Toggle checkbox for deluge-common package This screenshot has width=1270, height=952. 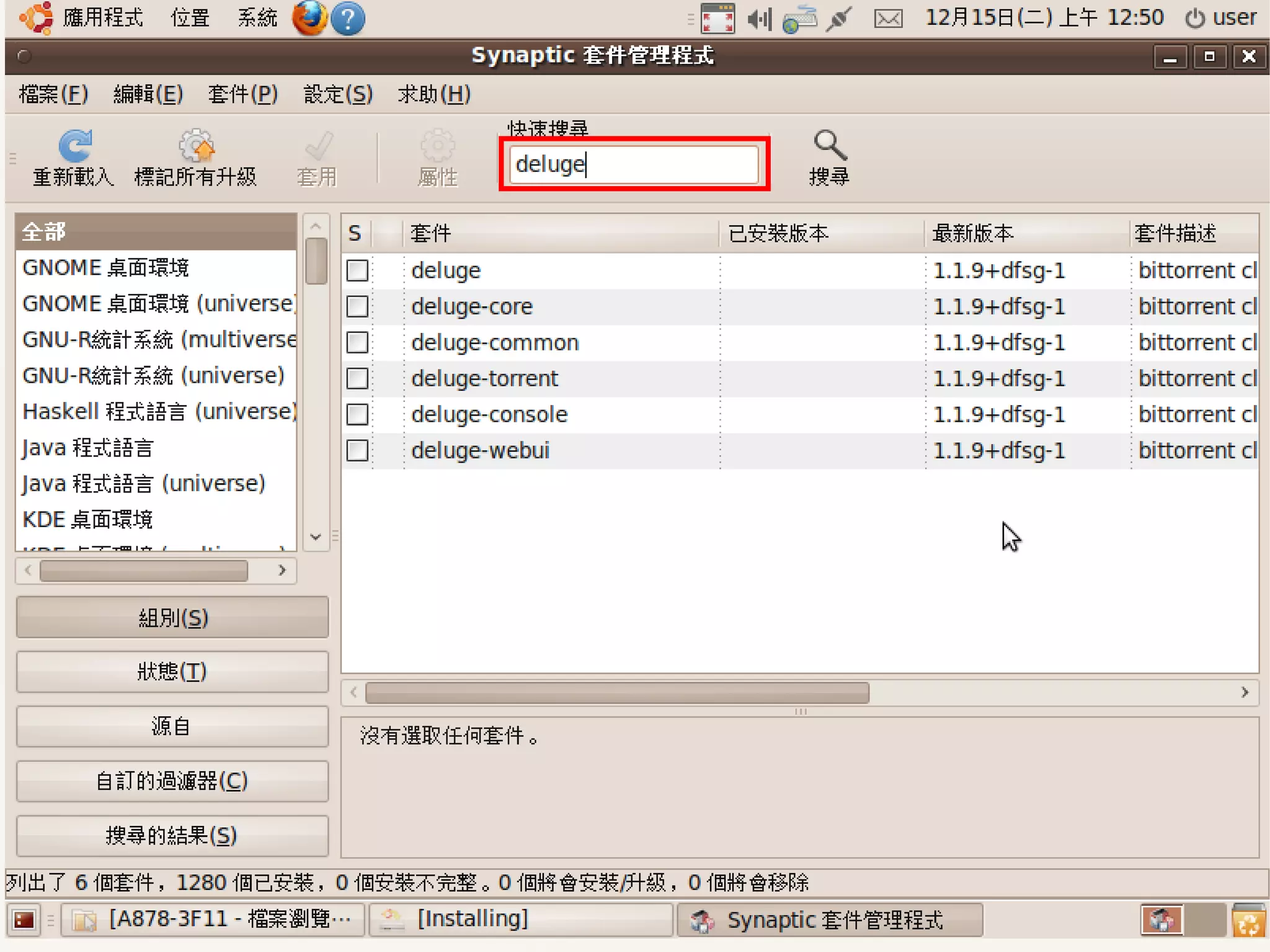[357, 342]
